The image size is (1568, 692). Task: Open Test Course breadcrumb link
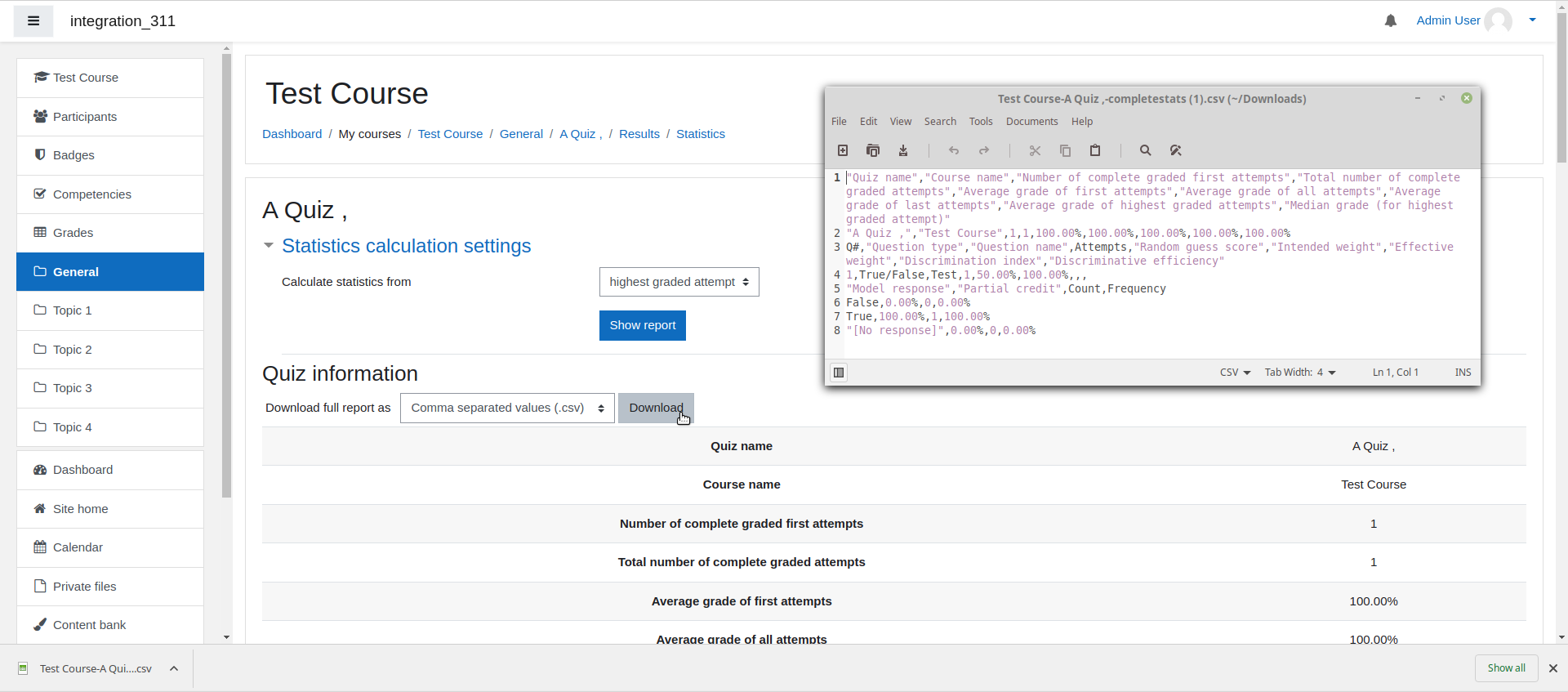[x=450, y=134]
